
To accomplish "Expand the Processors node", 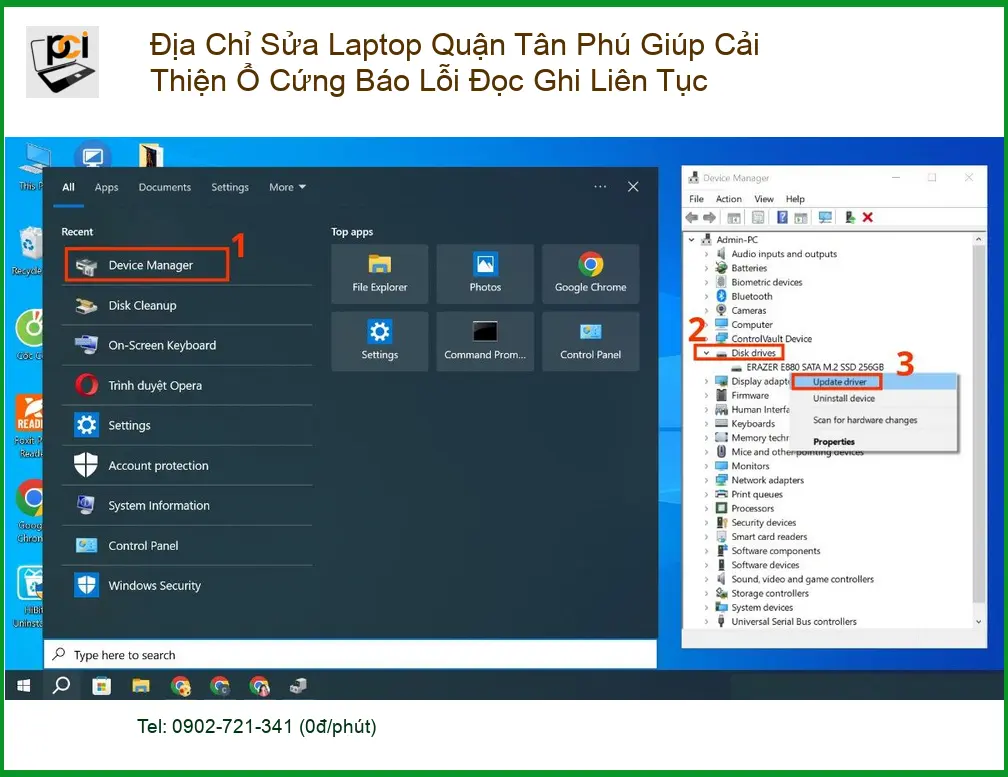I will pyautogui.click(x=706, y=508).
